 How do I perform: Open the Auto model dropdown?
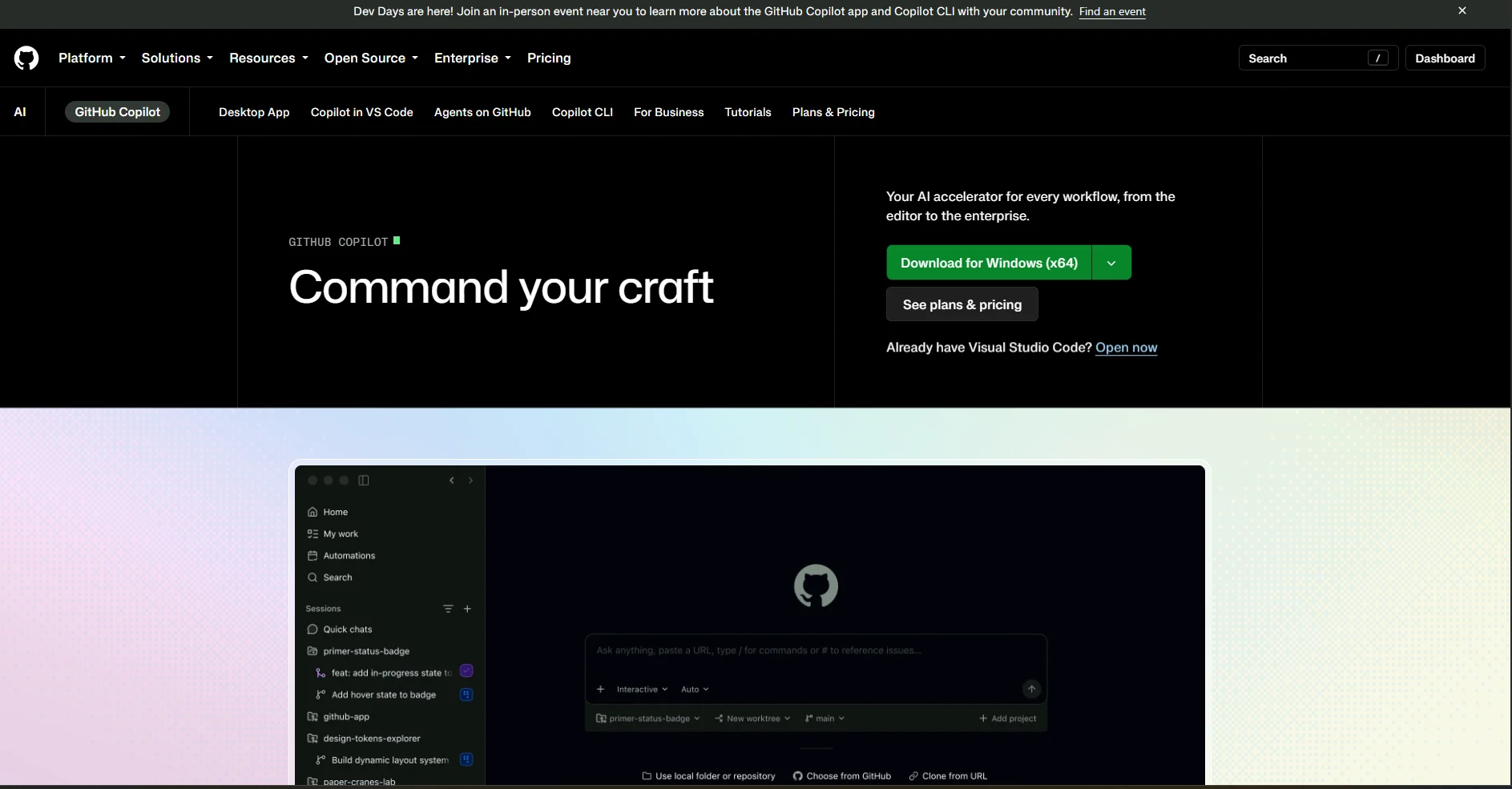click(x=695, y=689)
